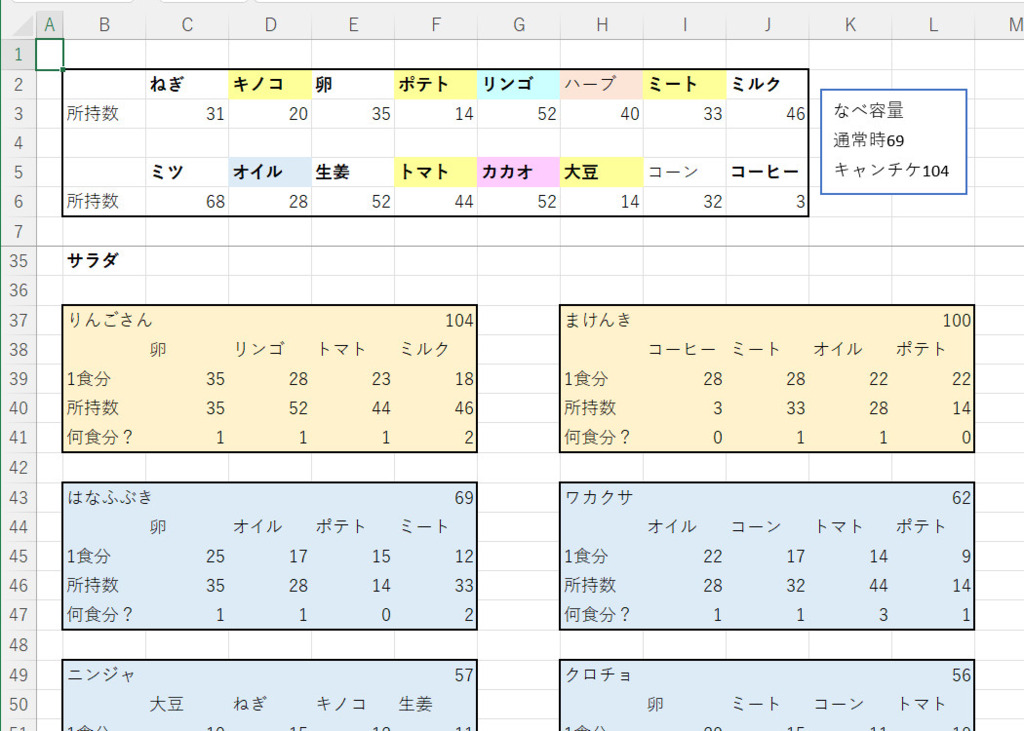Select the なべ容量 text box
The image size is (1024, 731).
[x=893, y=141]
